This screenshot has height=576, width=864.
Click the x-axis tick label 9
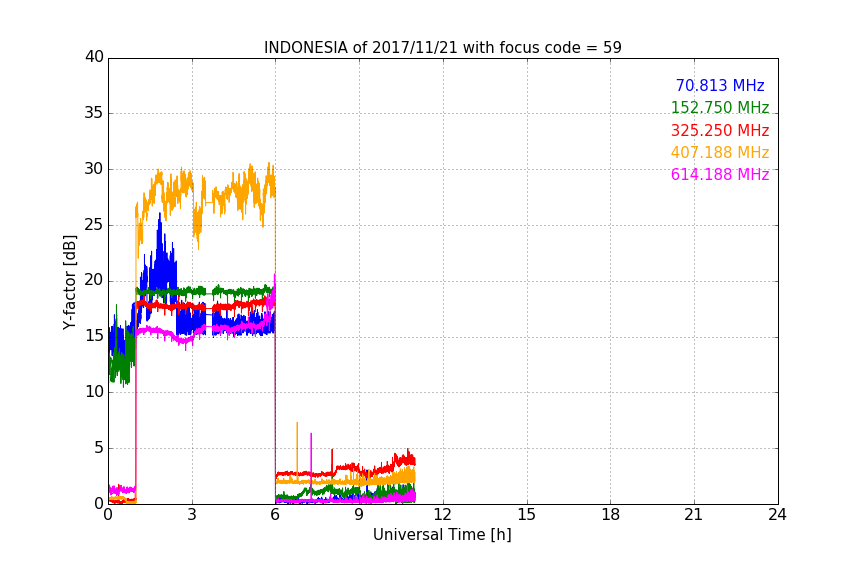click(359, 515)
